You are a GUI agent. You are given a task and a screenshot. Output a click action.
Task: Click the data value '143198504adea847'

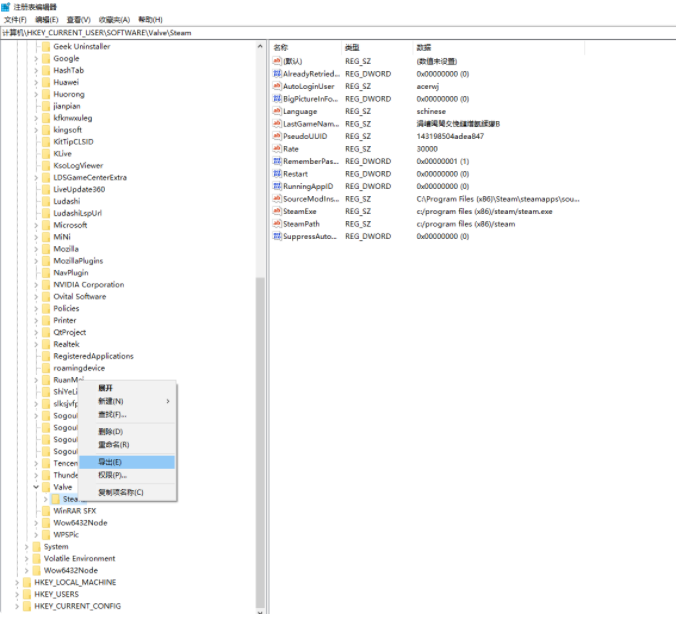450,136
